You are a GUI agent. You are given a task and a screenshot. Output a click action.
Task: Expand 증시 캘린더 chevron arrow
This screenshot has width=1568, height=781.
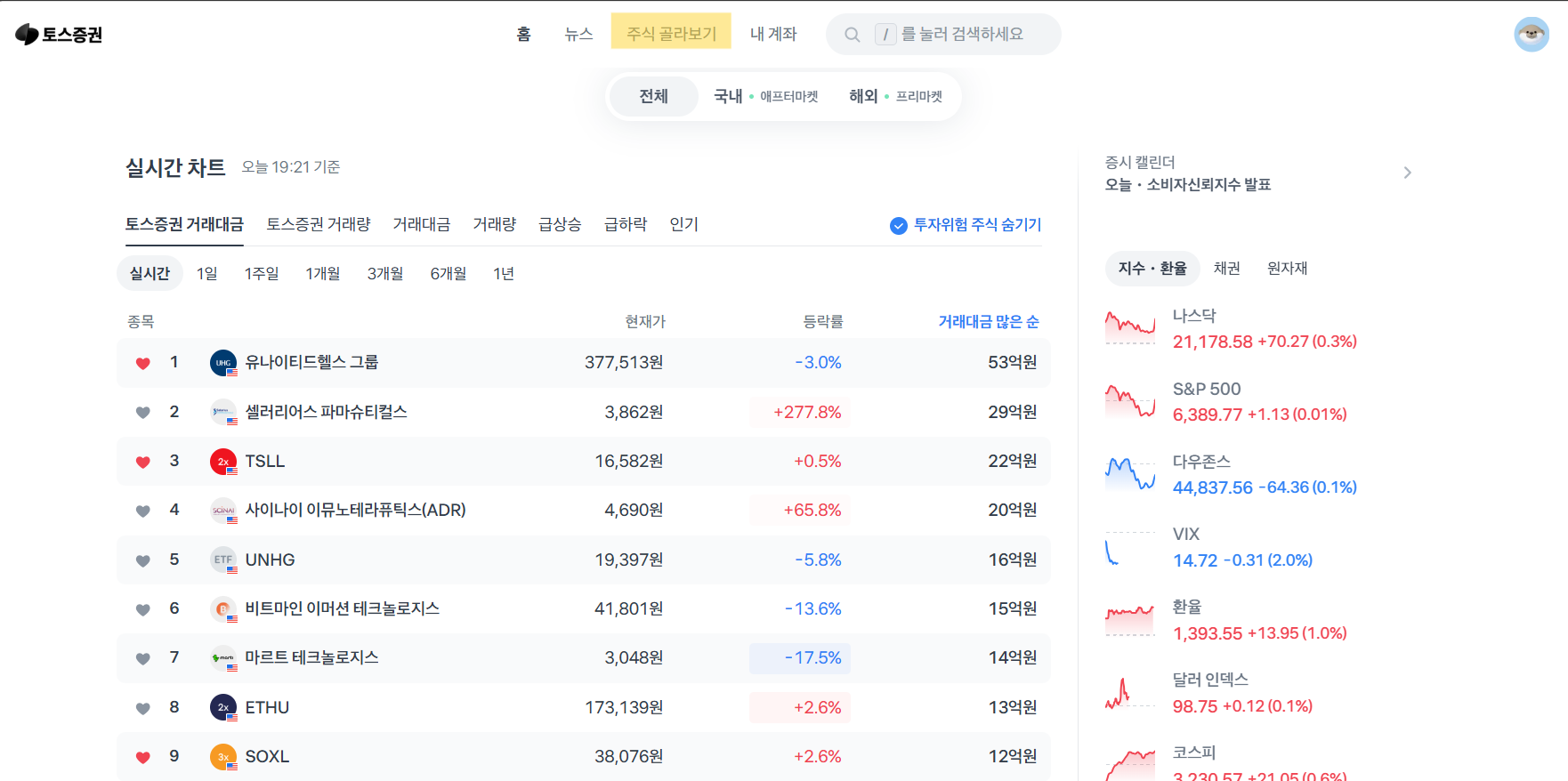click(1407, 173)
